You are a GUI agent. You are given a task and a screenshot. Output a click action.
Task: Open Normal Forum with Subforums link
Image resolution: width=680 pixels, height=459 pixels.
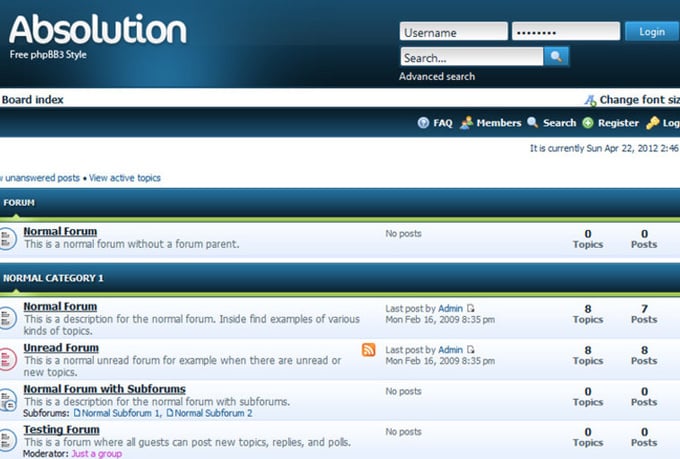tap(105, 389)
